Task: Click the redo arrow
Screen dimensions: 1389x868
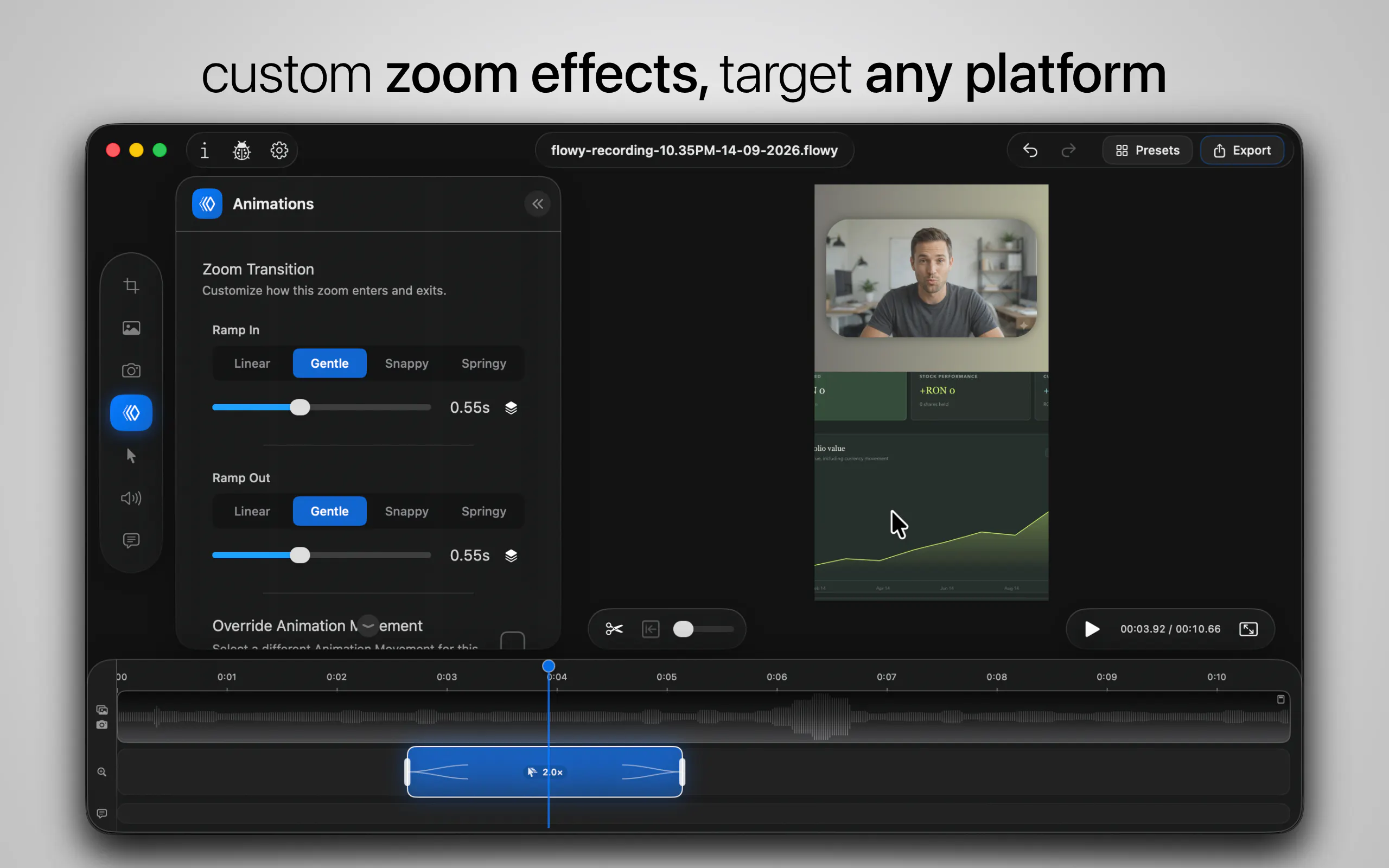Action: point(1068,150)
